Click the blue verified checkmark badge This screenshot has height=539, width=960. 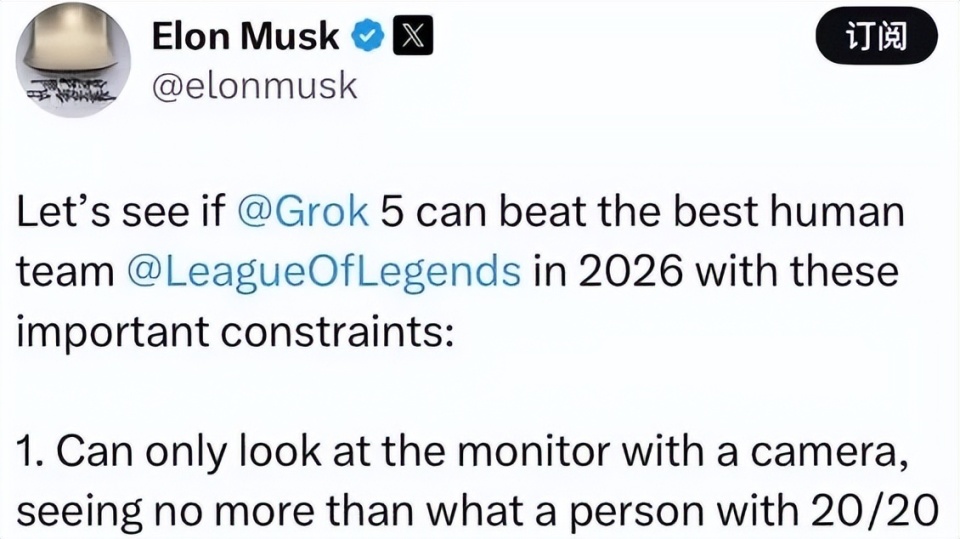pyautogui.click(x=369, y=37)
